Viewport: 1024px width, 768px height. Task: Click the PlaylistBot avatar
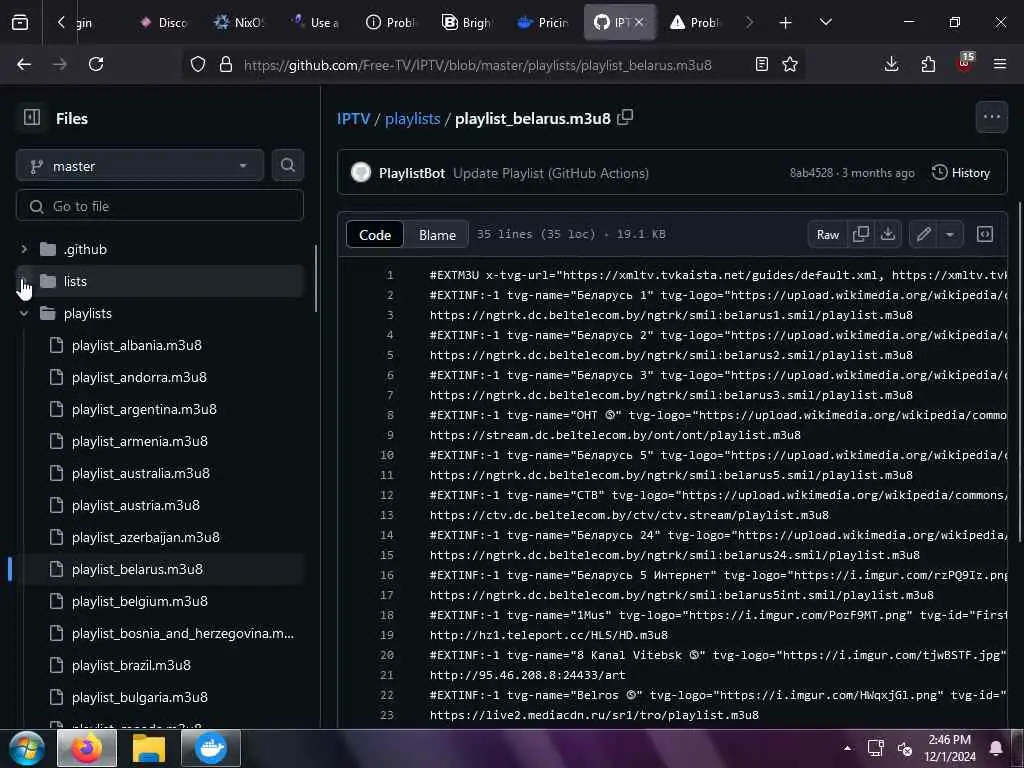coord(360,172)
